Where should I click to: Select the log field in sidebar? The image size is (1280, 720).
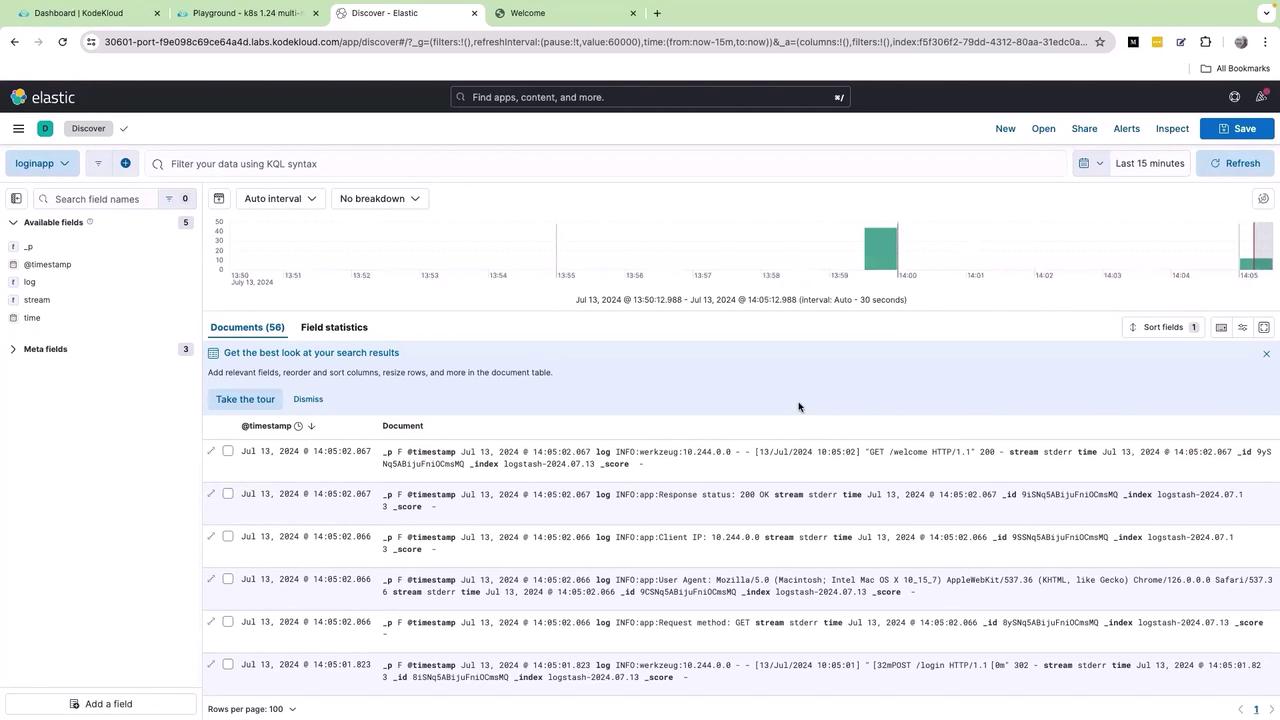point(30,282)
